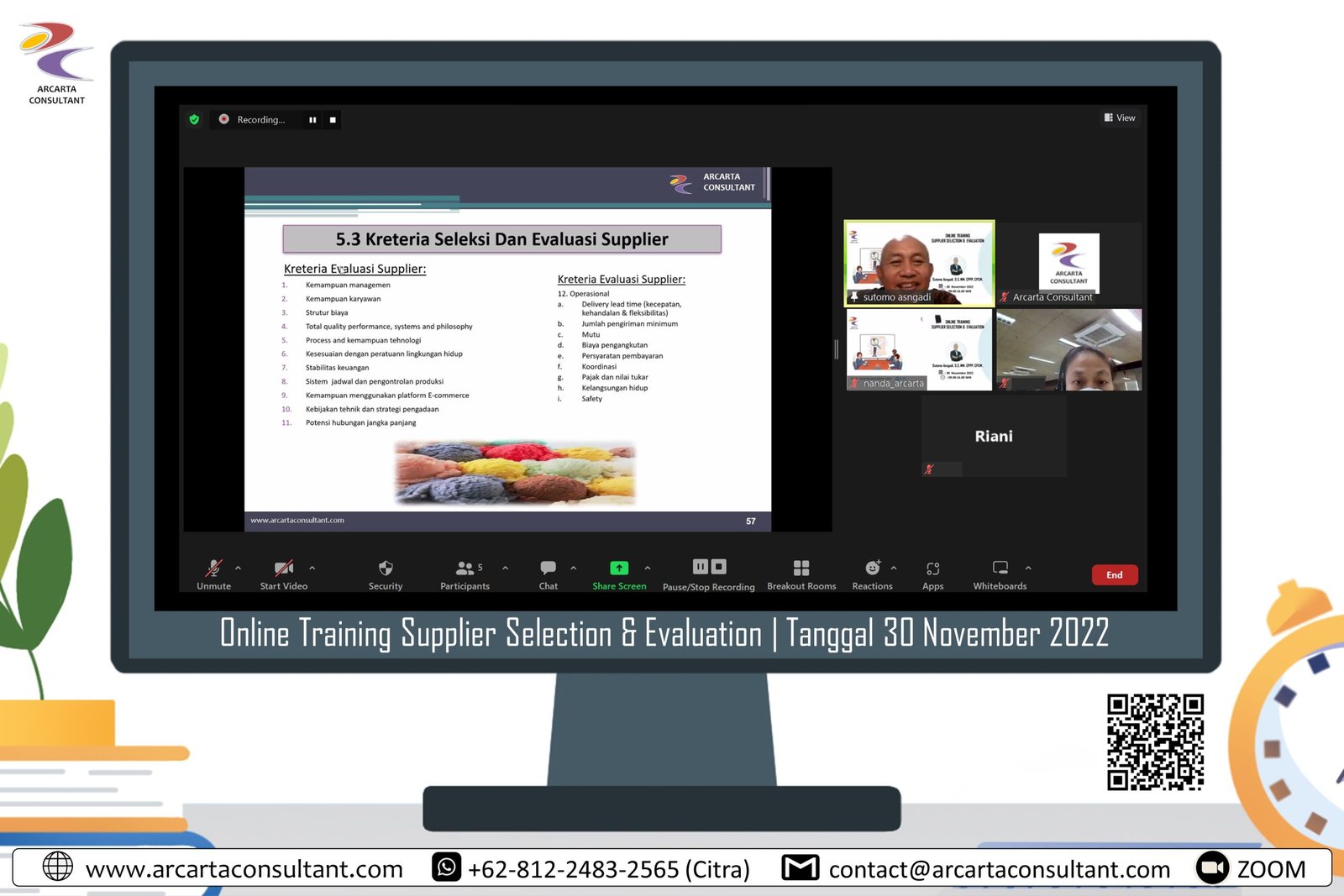Open the Participants panel
Image resolution: width=1344 pixels, height=896 pixels.
(x=465, y=569)
